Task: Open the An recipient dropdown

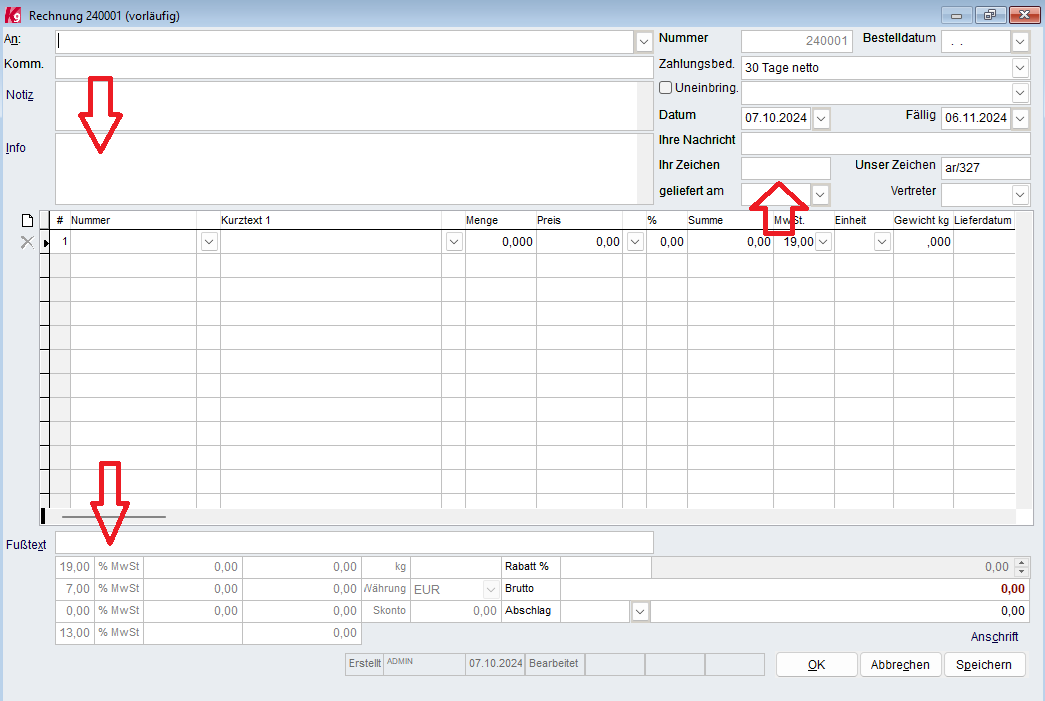Action: pos(644,42)
